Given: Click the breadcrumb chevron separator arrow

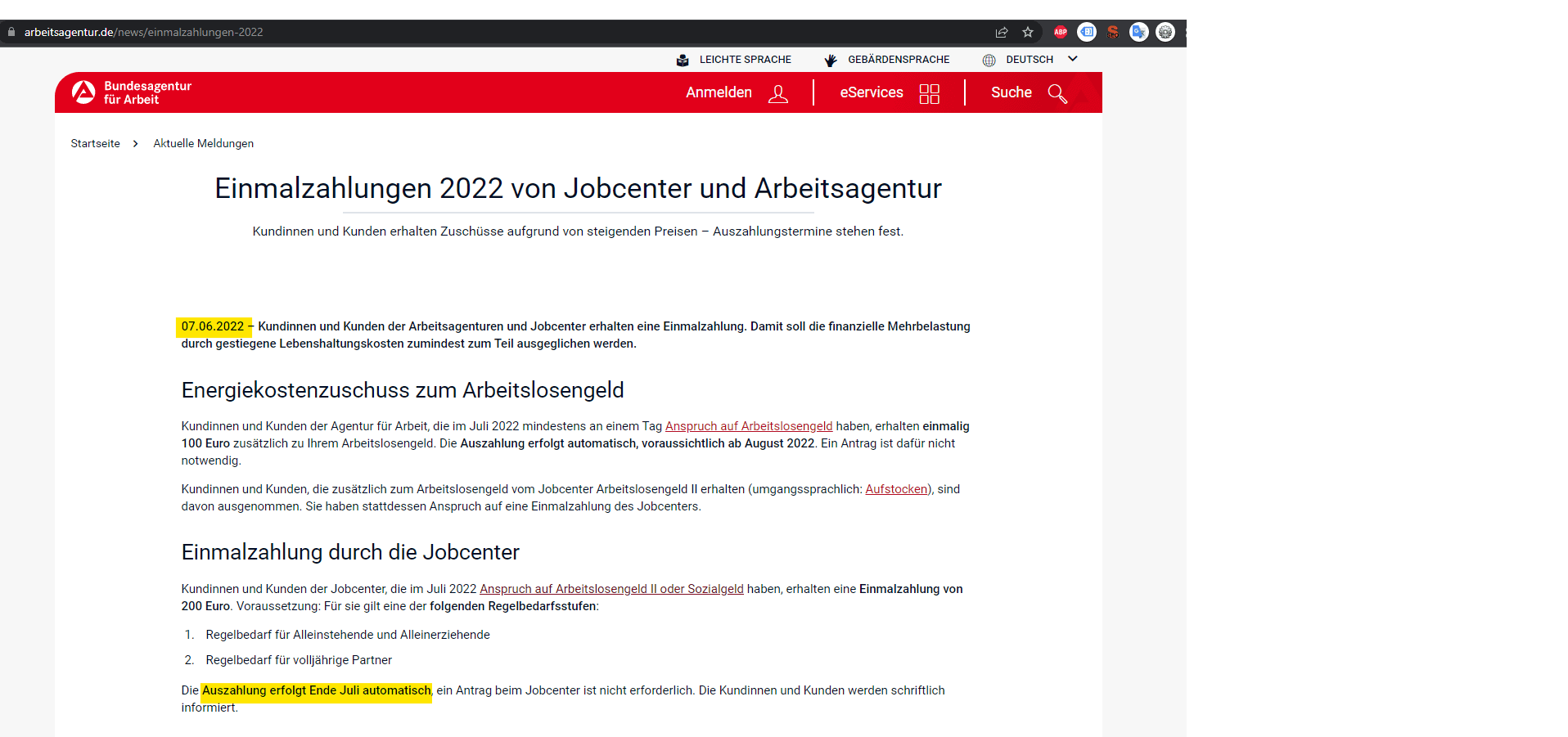Looking at the screenshot, I should [x=136, y=143].
